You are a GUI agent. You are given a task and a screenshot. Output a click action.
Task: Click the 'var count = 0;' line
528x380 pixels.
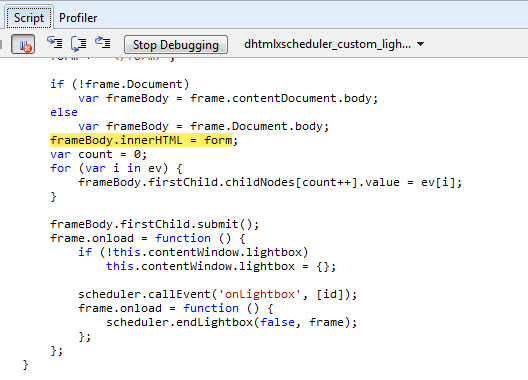(98, 154)
